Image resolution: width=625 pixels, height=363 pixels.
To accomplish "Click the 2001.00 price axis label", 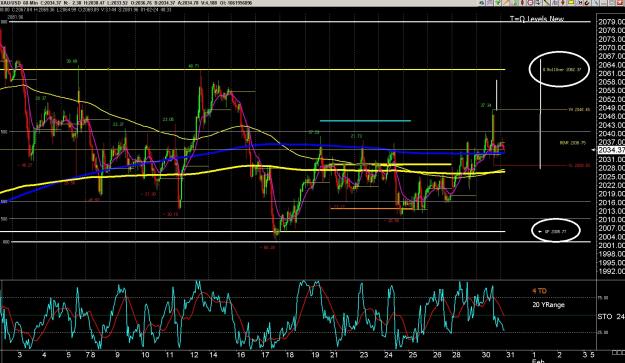I will pos(611,245).
